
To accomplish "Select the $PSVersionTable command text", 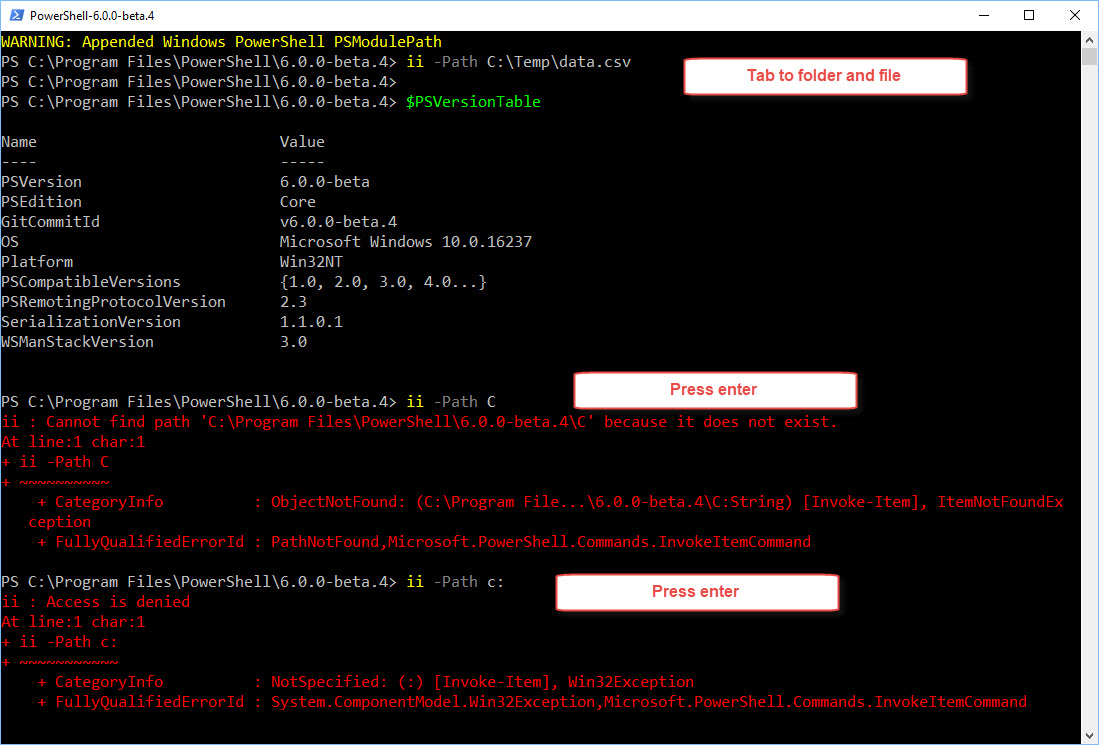I will tap(472, 101).
